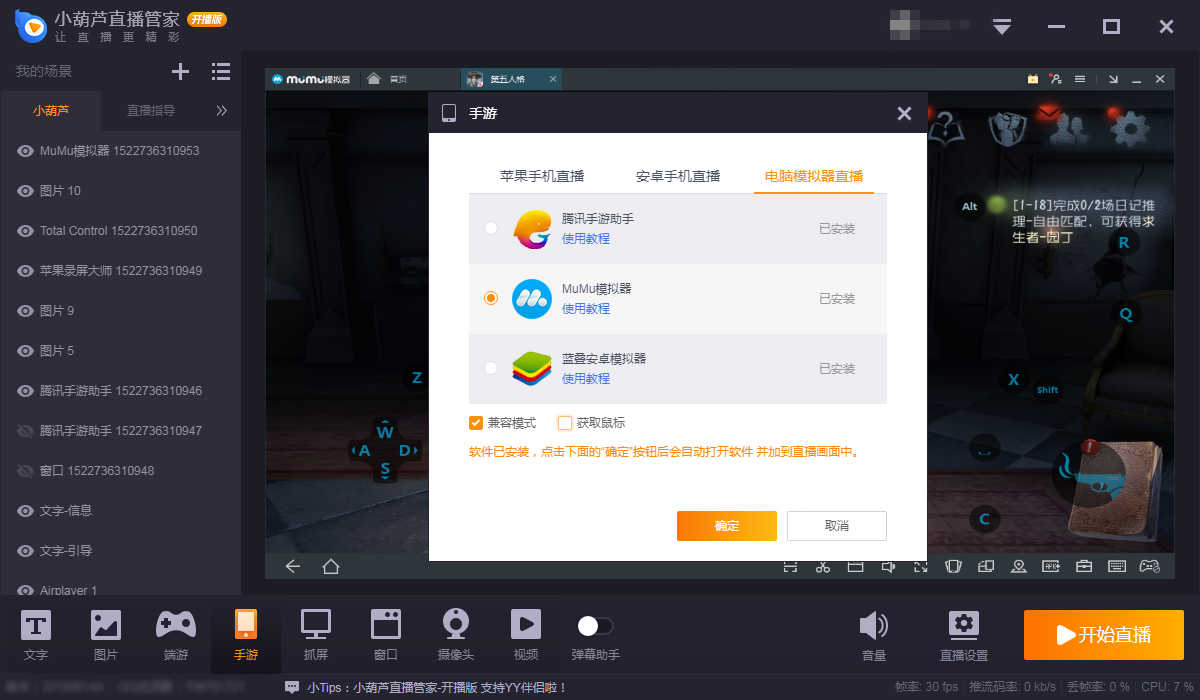1200x700 pixels.
Task: Open the 抓屏 screen capture tool
Action: point(316,636)
